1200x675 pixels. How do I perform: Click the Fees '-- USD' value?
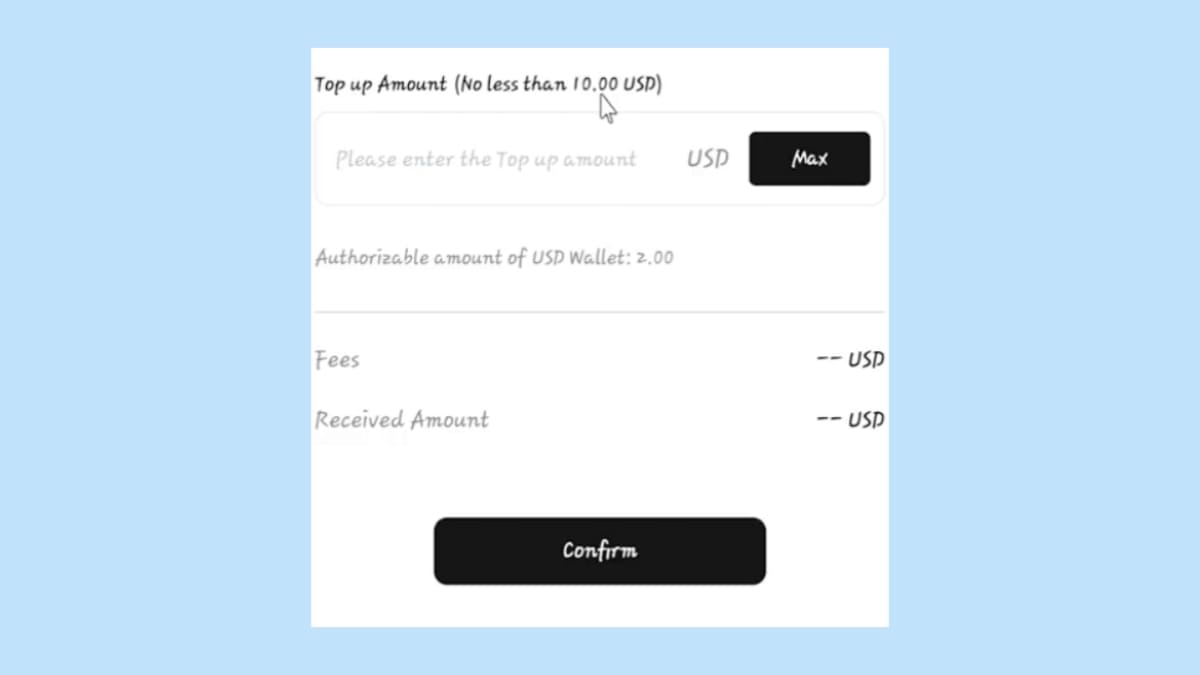tap(850, 360)
